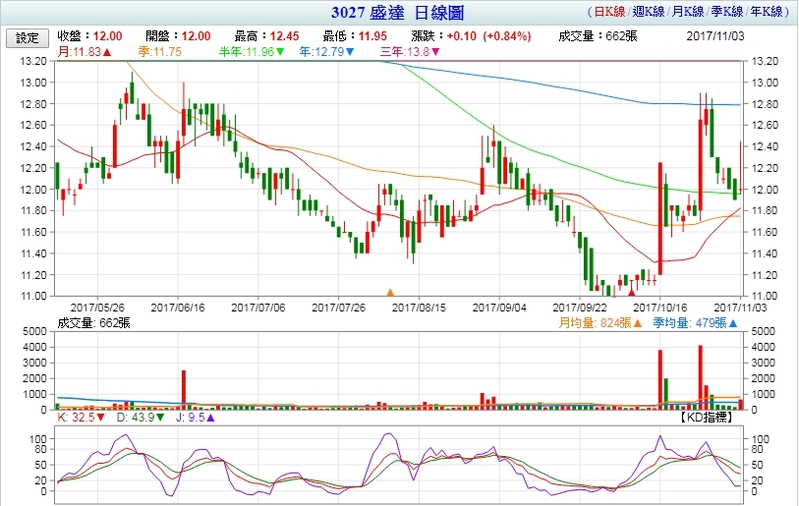Click the blue down arrow beside 年:12.79
This screenshot has height=506, width=799.
click(x=348, y=51)
